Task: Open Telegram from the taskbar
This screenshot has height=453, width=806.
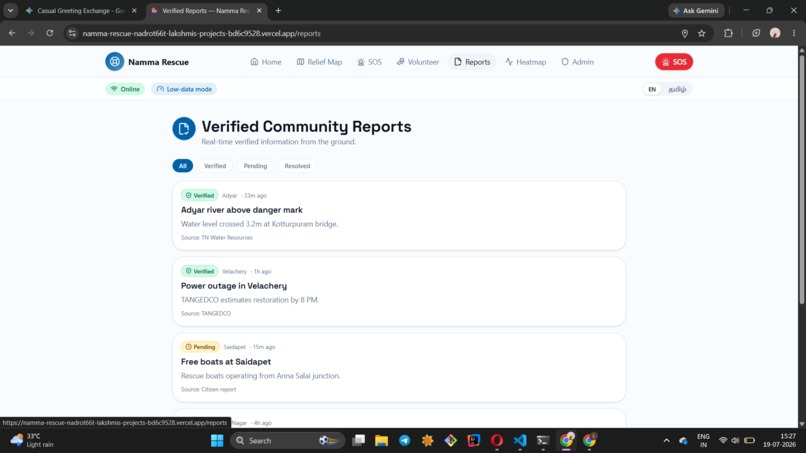Action: point(405,441)
